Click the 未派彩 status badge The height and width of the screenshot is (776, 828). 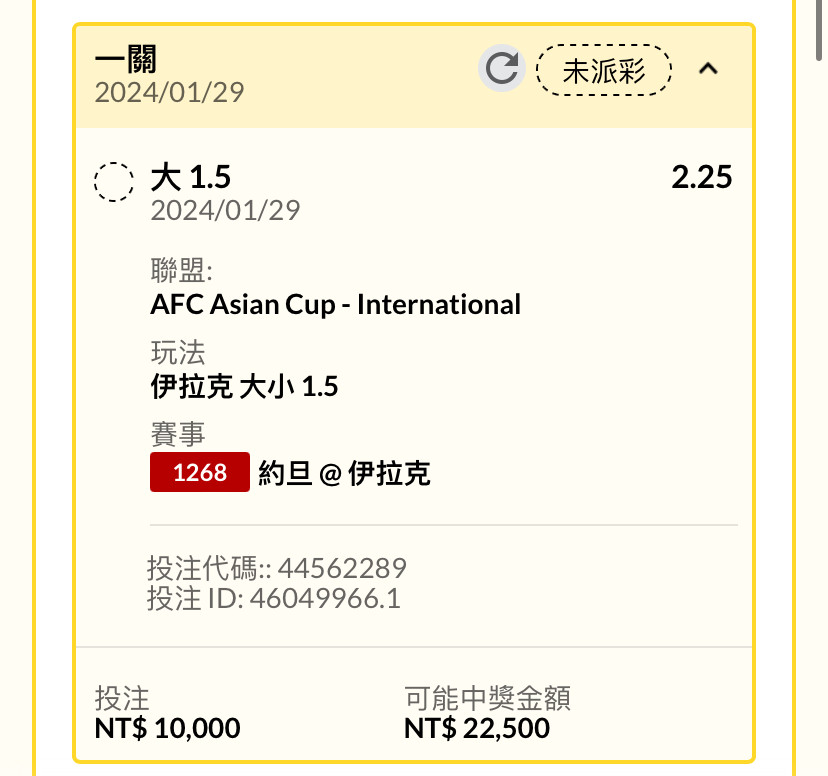pos(604,70)
